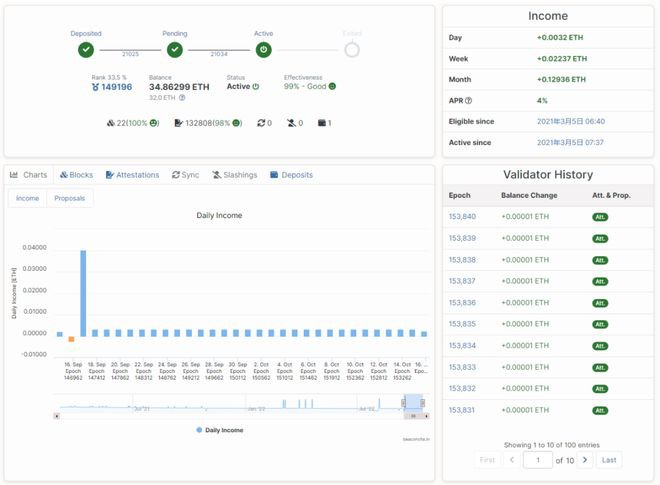Select the Income chart toggle
This screenshot has height=485, width=660.
tap(28, 198)
